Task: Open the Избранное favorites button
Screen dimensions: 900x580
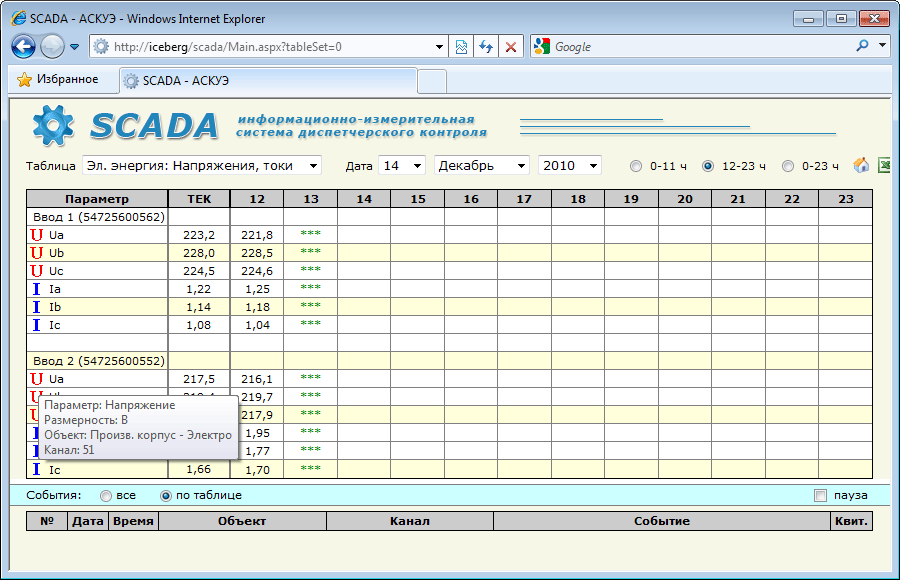Action: coord(58,79)
